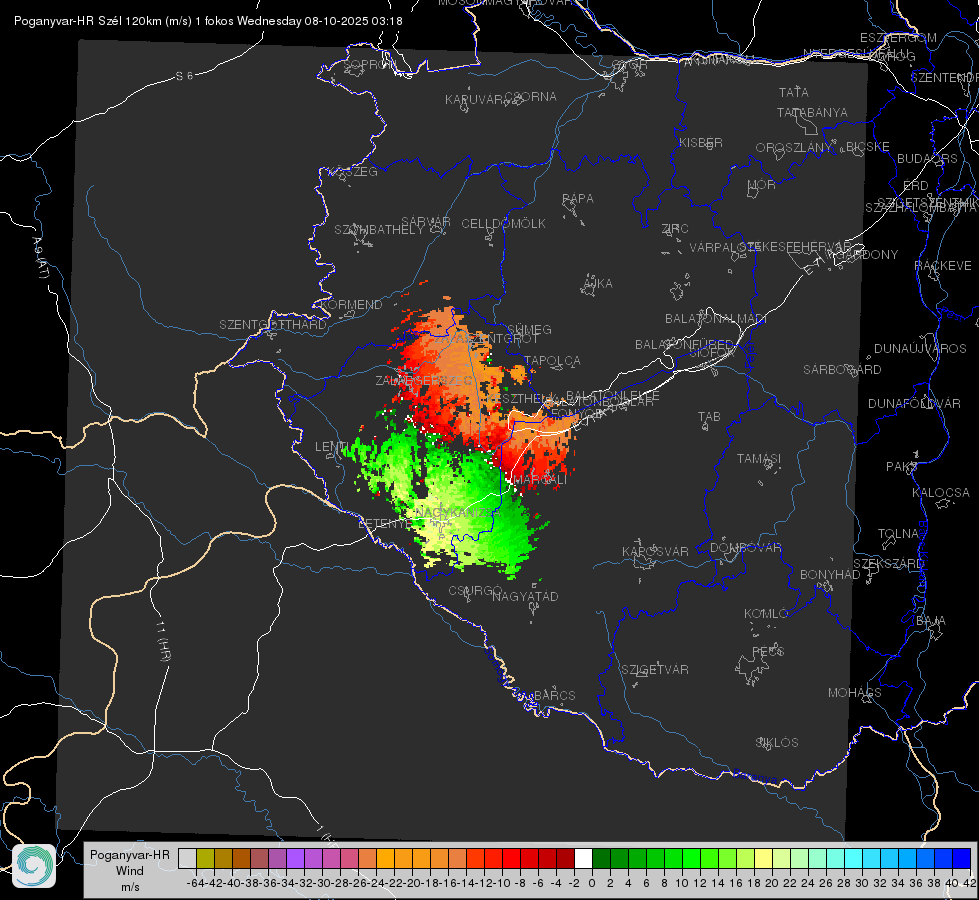Click the DUNAÚJVÁROS city label

point(920,349)
